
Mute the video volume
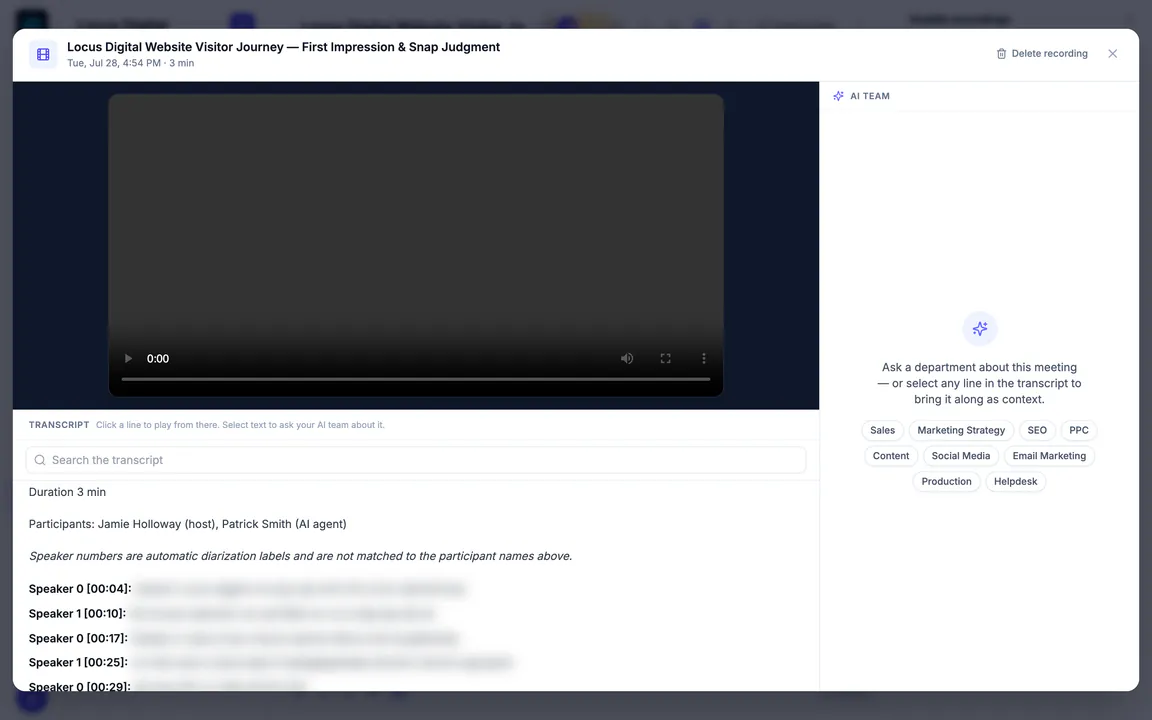tap(627, 359)
